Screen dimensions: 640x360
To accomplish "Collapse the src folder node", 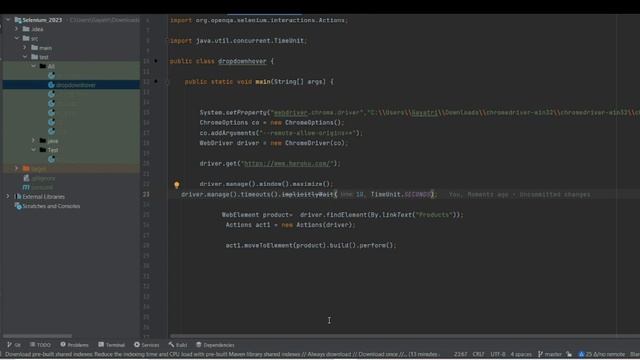I will [17, 38].
